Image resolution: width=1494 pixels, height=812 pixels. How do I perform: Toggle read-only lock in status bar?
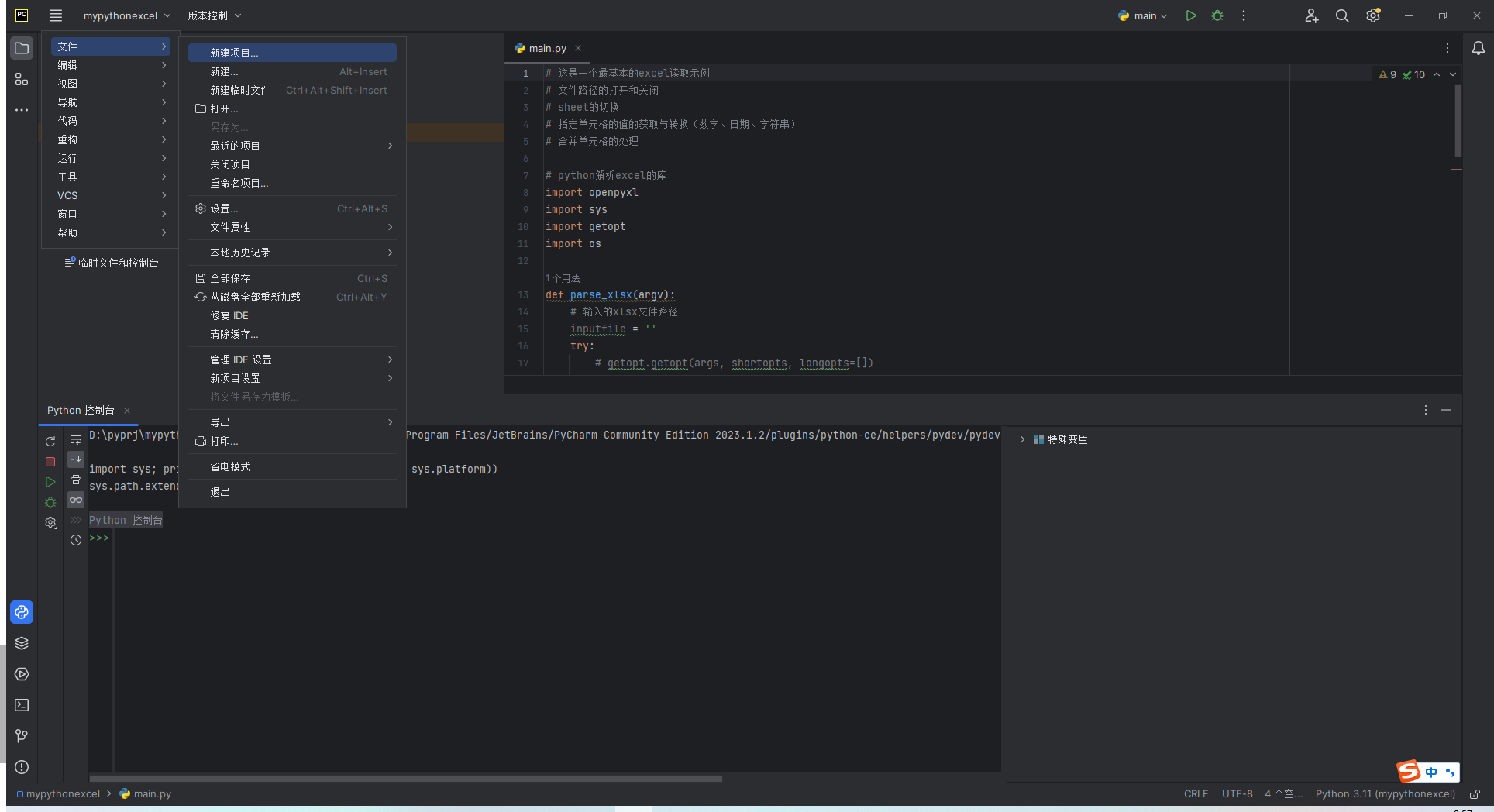1475,794
